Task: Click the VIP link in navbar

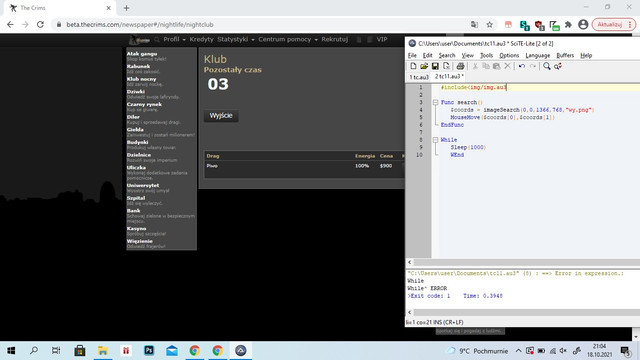Action: 382,39
